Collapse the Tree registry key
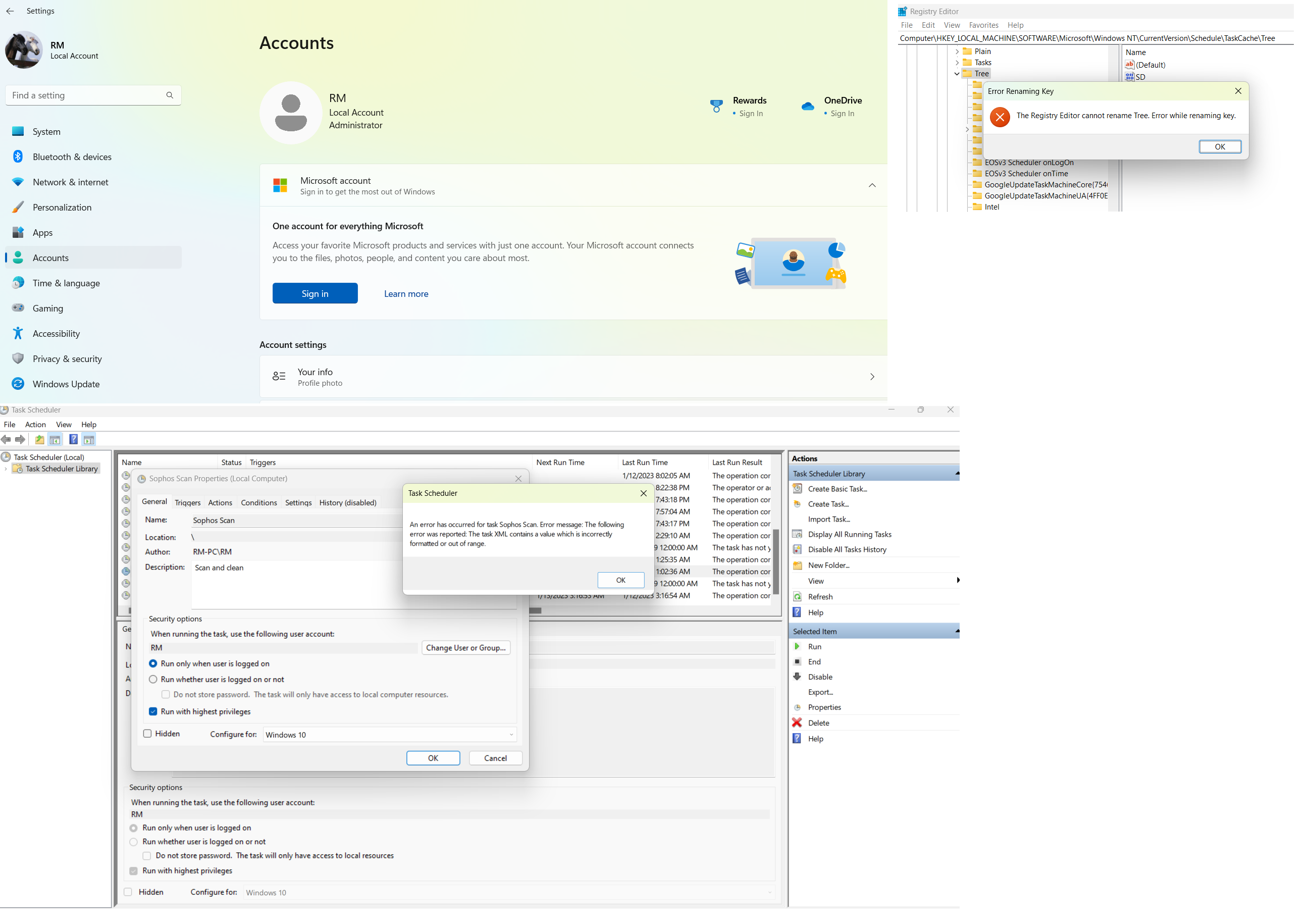1311x924 pixels. [957, 74]
